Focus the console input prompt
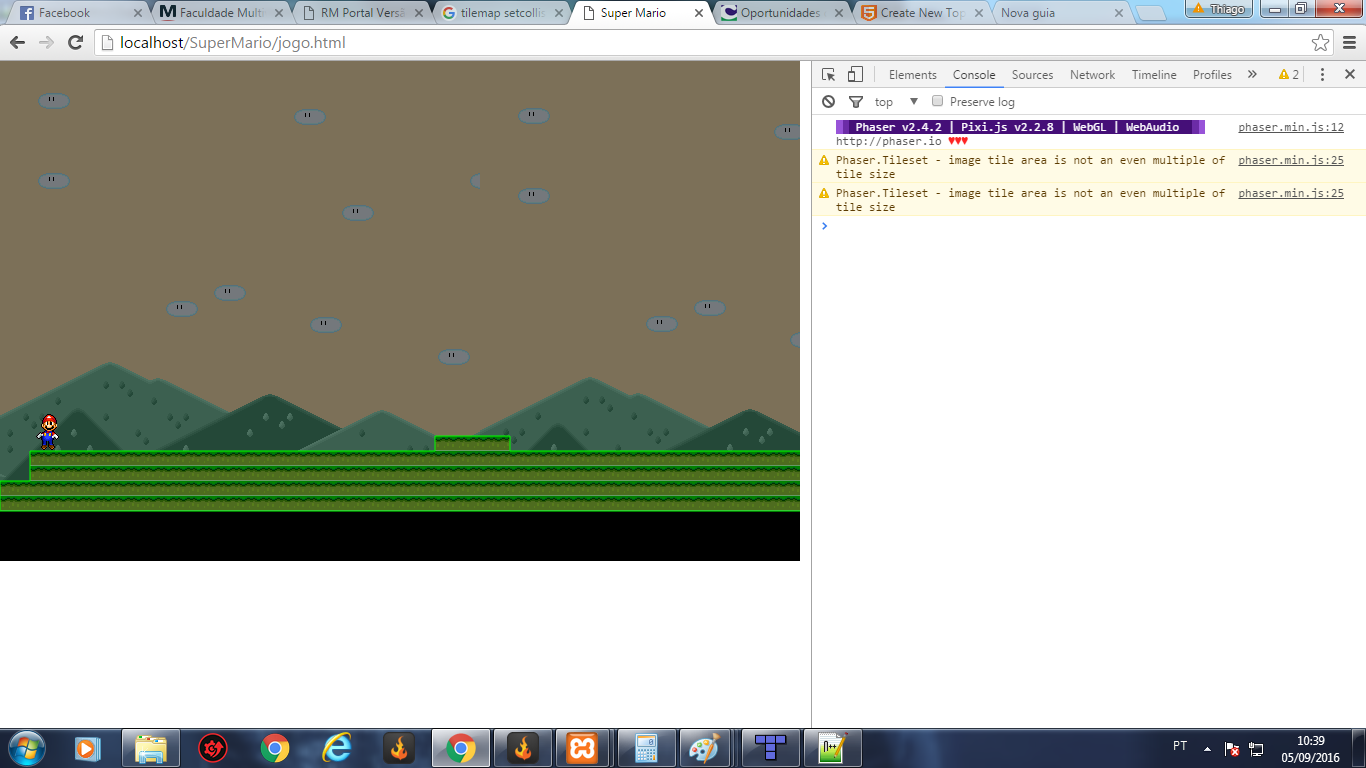1366x768 pixels. point(1090,226)
